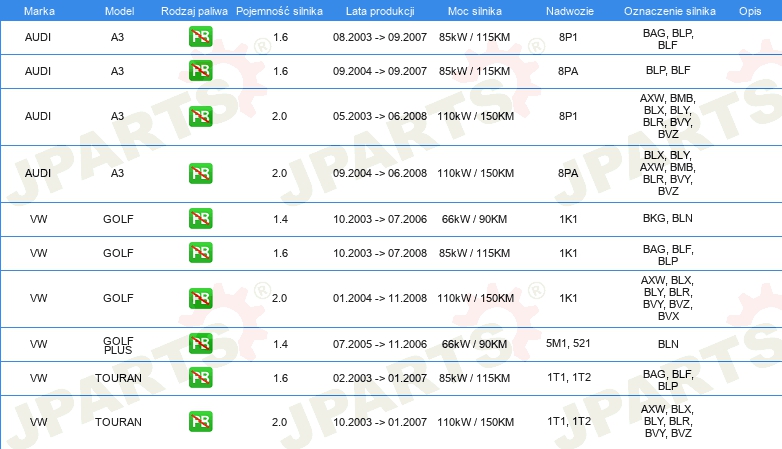The width and height of the screenshot is (782, 449).
Task: Click the petrol fuel icon in the Audi A3 2.0 8PA row
Action: click(x=200, y=173)
